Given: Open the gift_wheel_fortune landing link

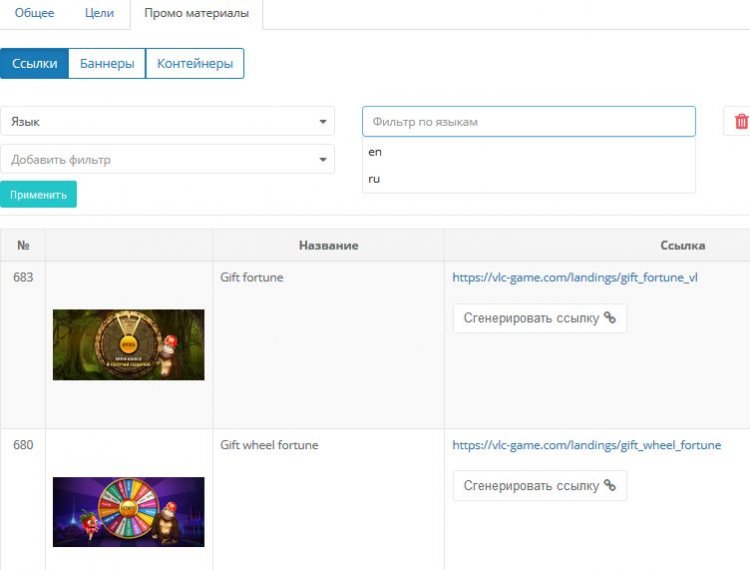Looking at the screenshot, I should pos(586,445).
